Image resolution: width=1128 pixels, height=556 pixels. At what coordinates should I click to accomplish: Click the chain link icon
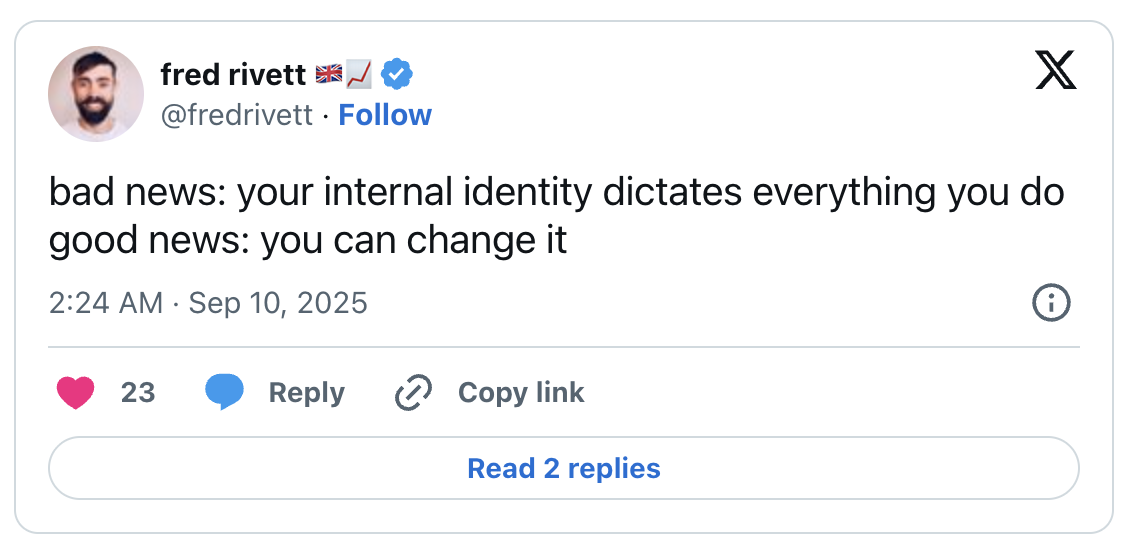pos(412,393)
